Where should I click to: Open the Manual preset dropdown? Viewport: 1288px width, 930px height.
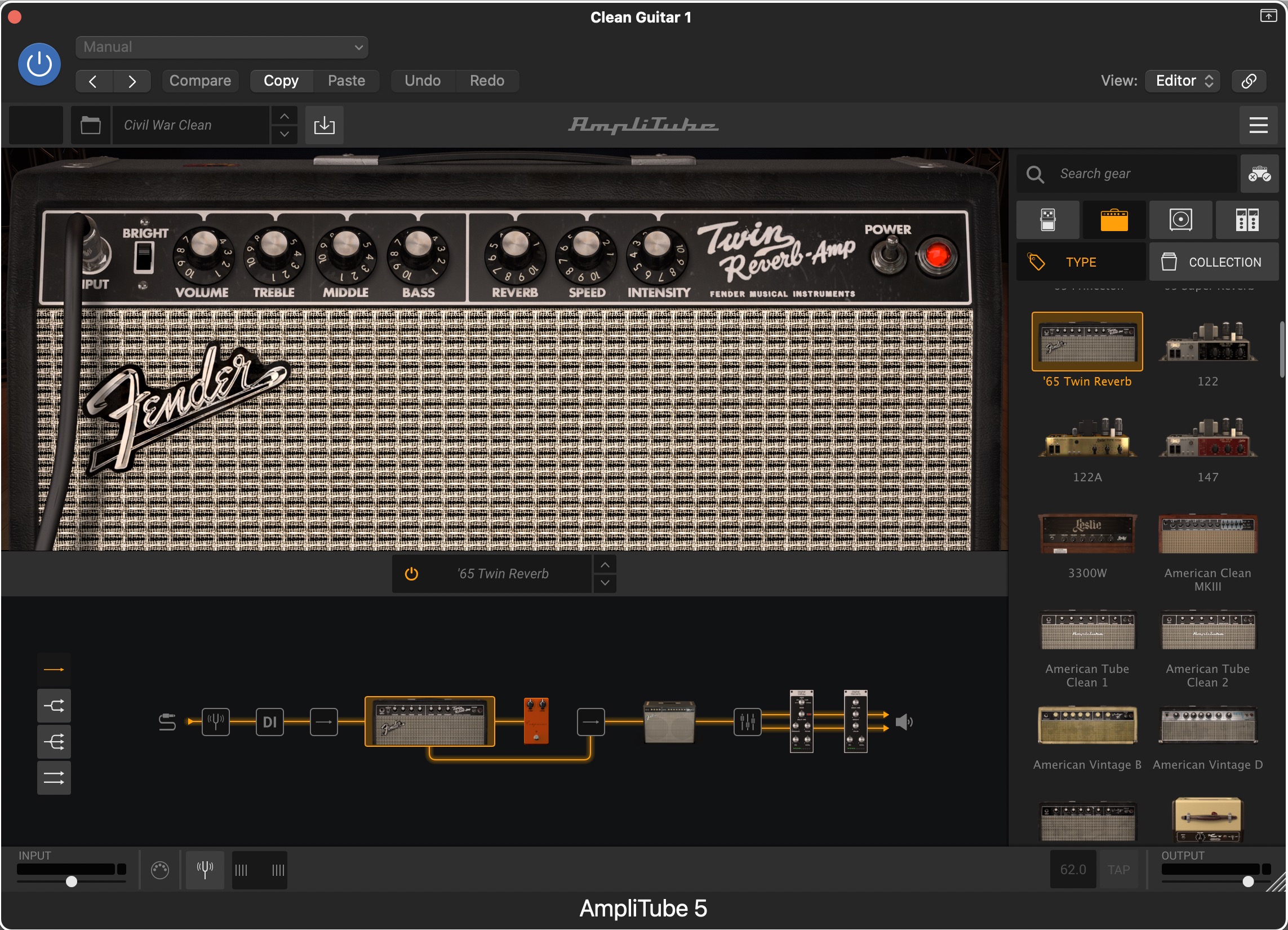tap(221, 47)
